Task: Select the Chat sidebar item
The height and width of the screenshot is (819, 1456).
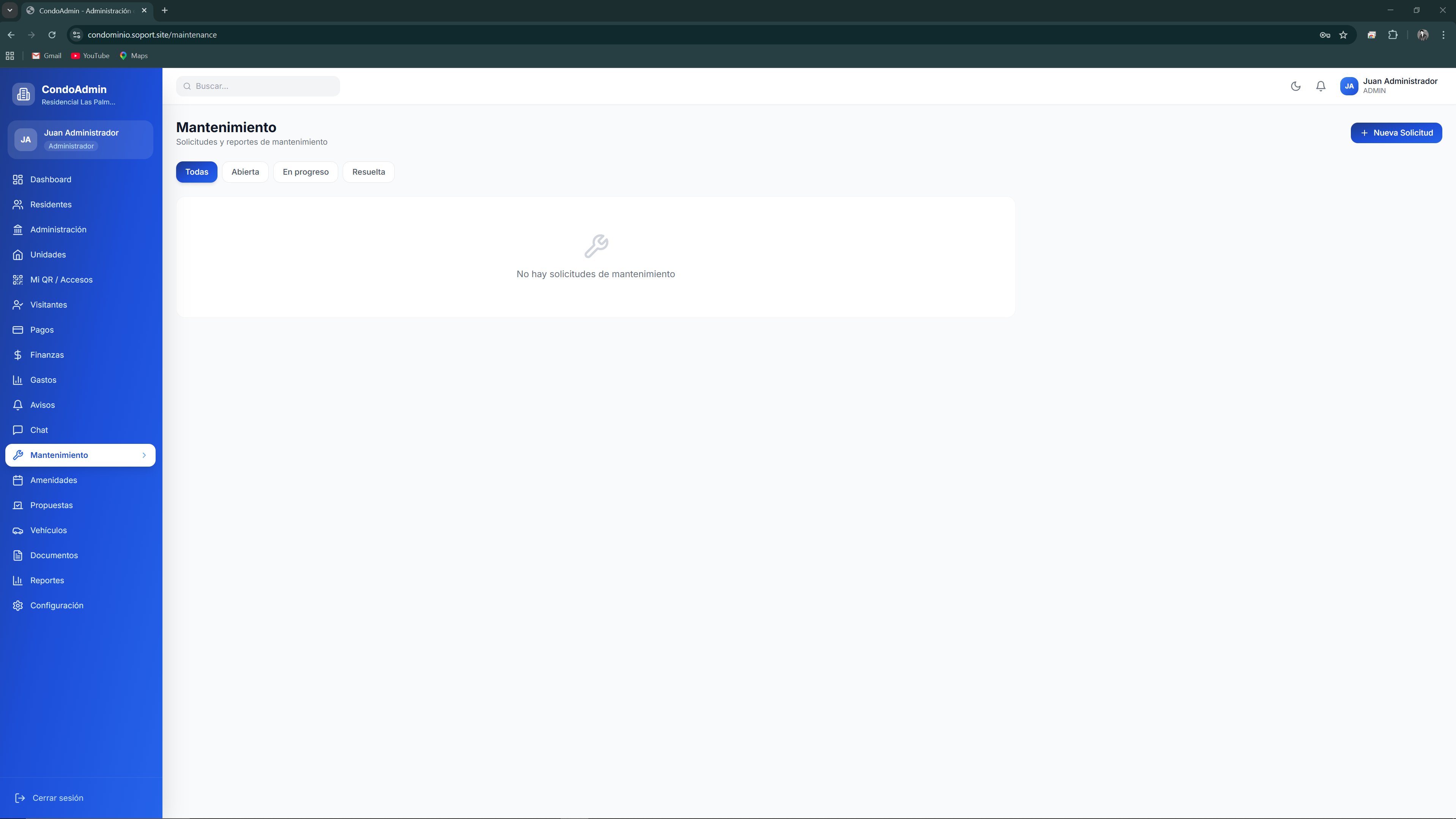Action: [38, 430]
